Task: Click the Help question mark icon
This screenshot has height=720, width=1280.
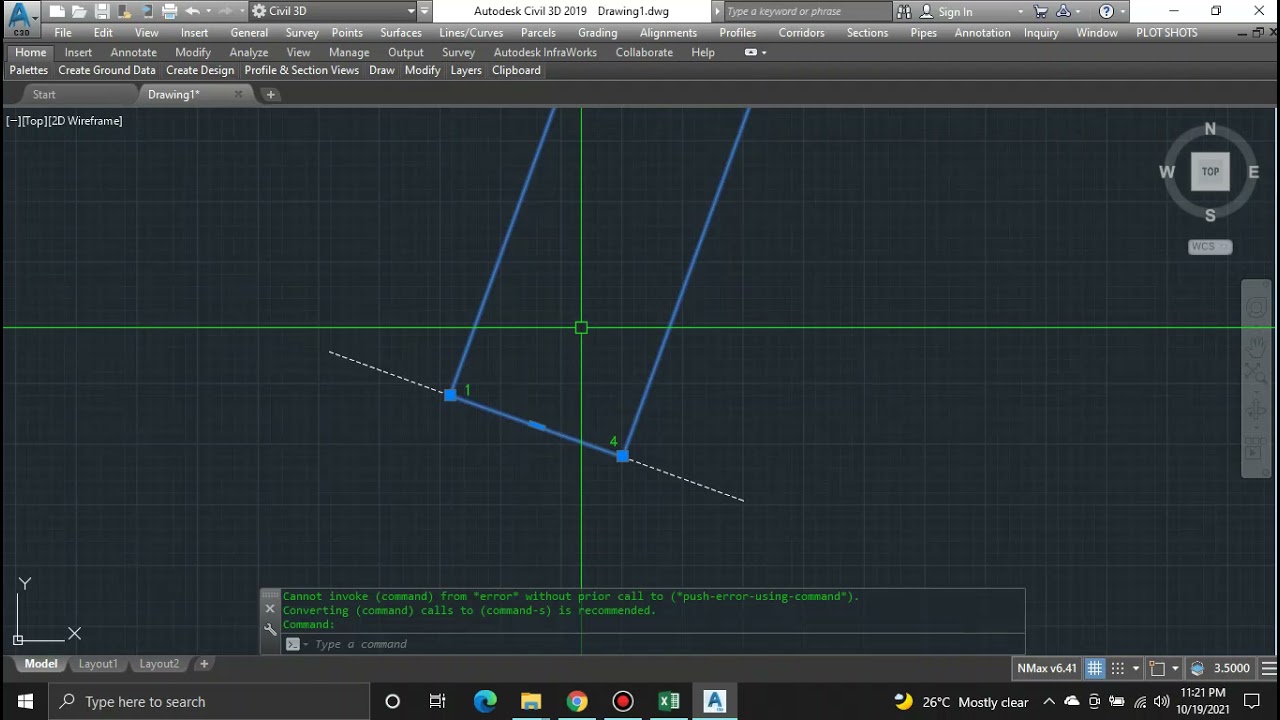Action: (x=1106, y=12)
